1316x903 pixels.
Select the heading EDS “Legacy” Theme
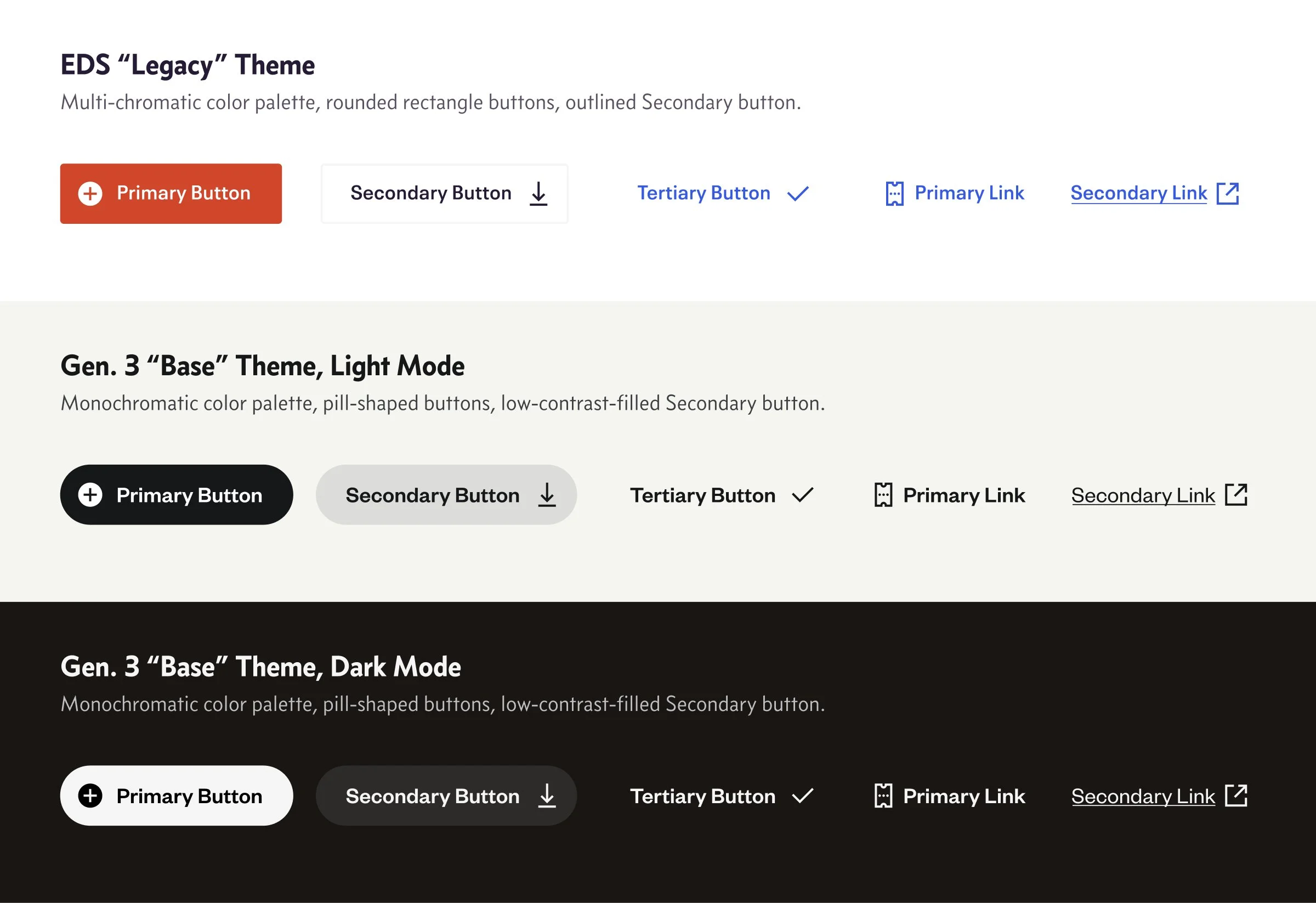coord(188,65)
